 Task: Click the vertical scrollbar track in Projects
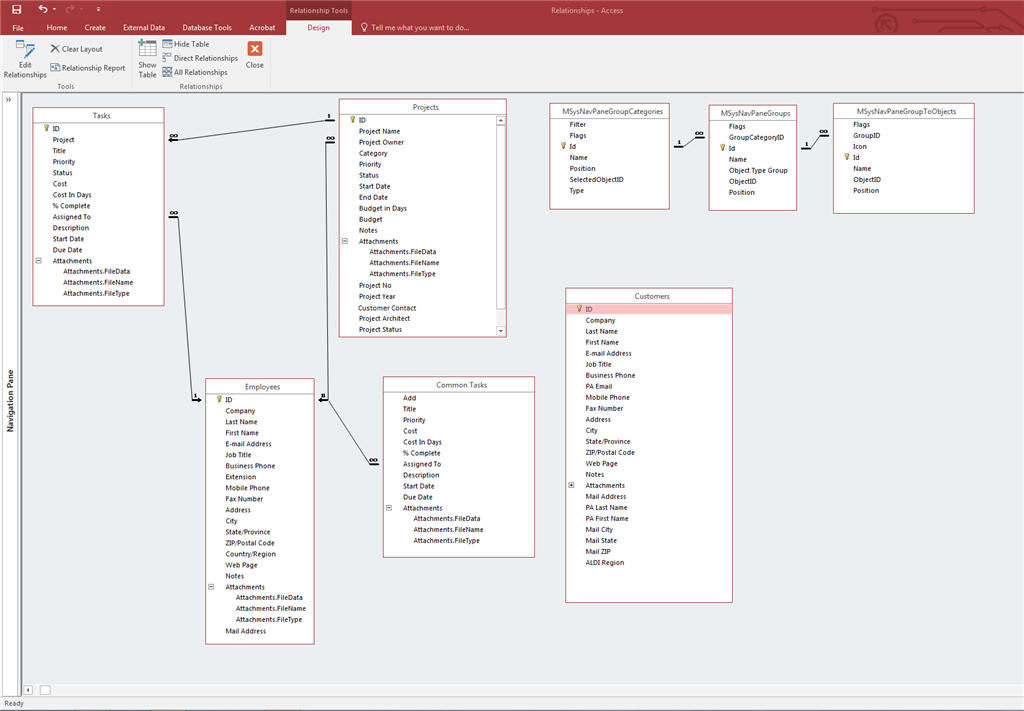501,317
